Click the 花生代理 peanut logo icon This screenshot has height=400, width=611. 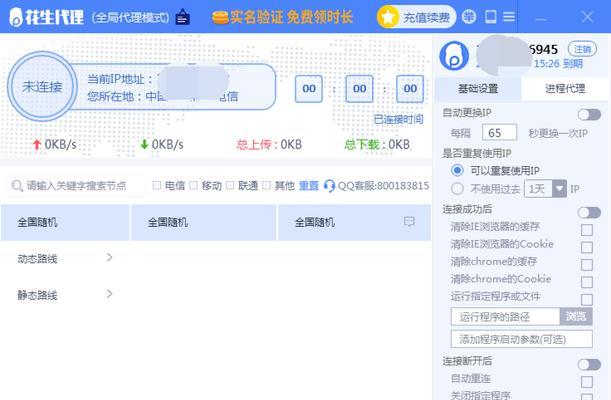tap(16, 18)
